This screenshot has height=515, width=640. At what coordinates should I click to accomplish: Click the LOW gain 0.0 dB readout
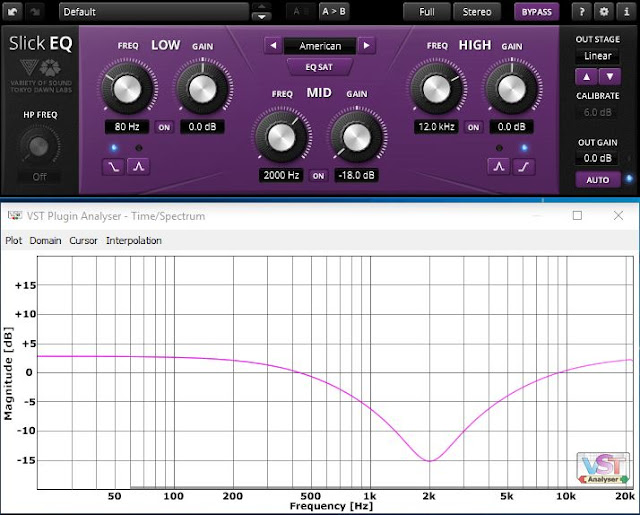[x=202, y=127]
